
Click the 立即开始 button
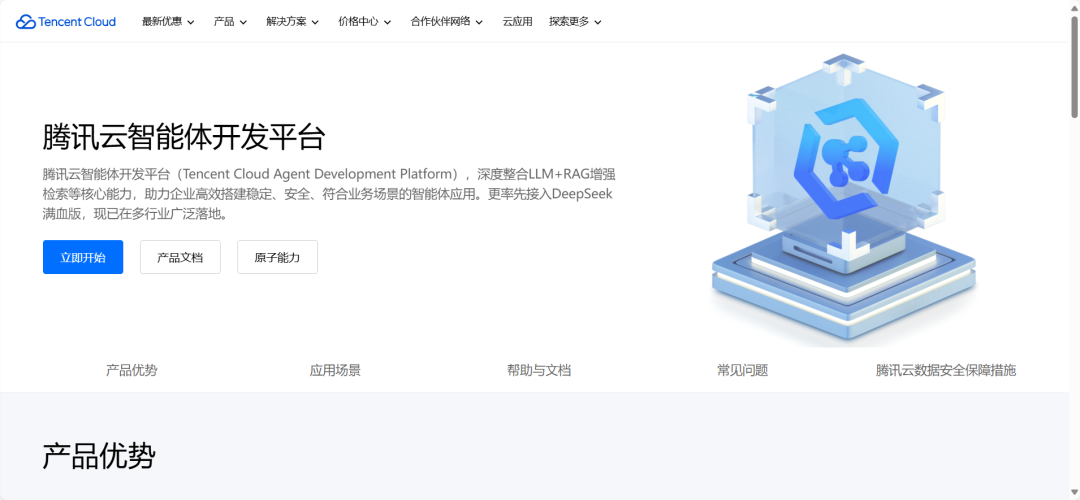83,257
